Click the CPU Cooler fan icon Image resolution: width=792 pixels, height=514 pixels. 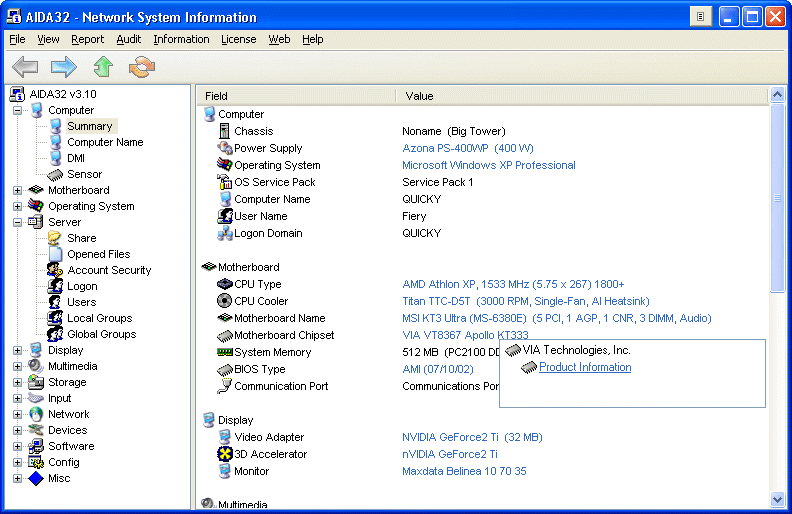click(x=224, y=301)
